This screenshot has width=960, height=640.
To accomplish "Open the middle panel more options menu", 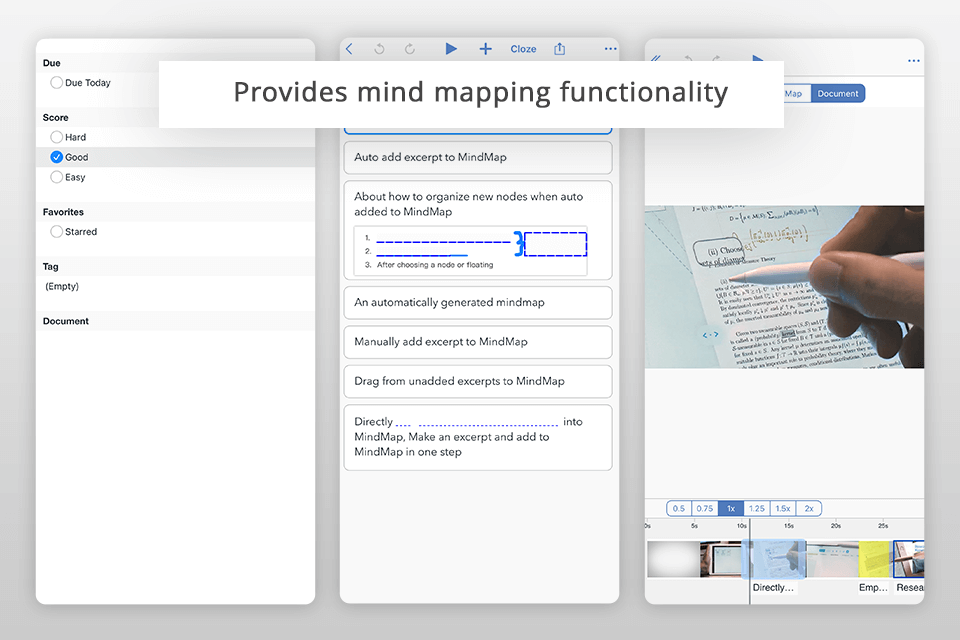I will 610,49.
